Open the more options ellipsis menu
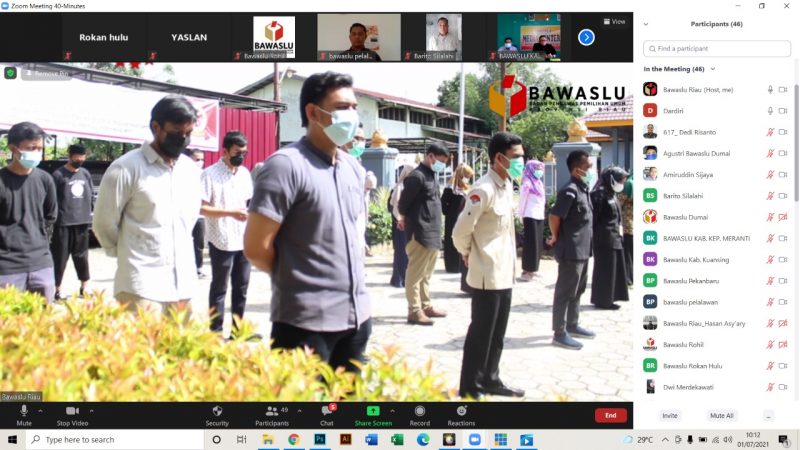This screenshot has width=800, height=450. coord(768,415)
